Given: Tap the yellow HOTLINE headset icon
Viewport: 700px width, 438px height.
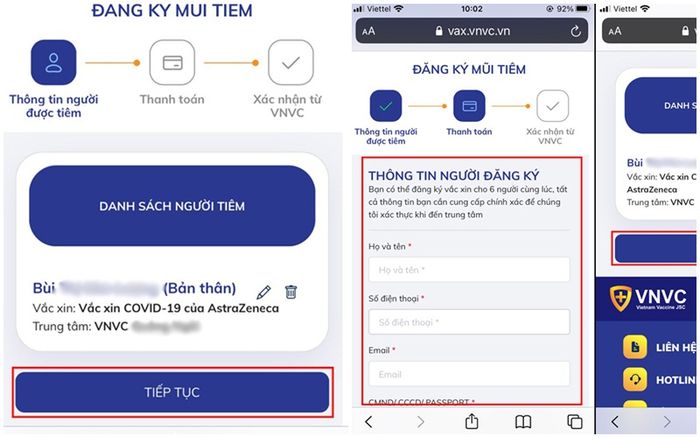Looking at the screenshot, I should pyautogui.click(x=635, y=380).
